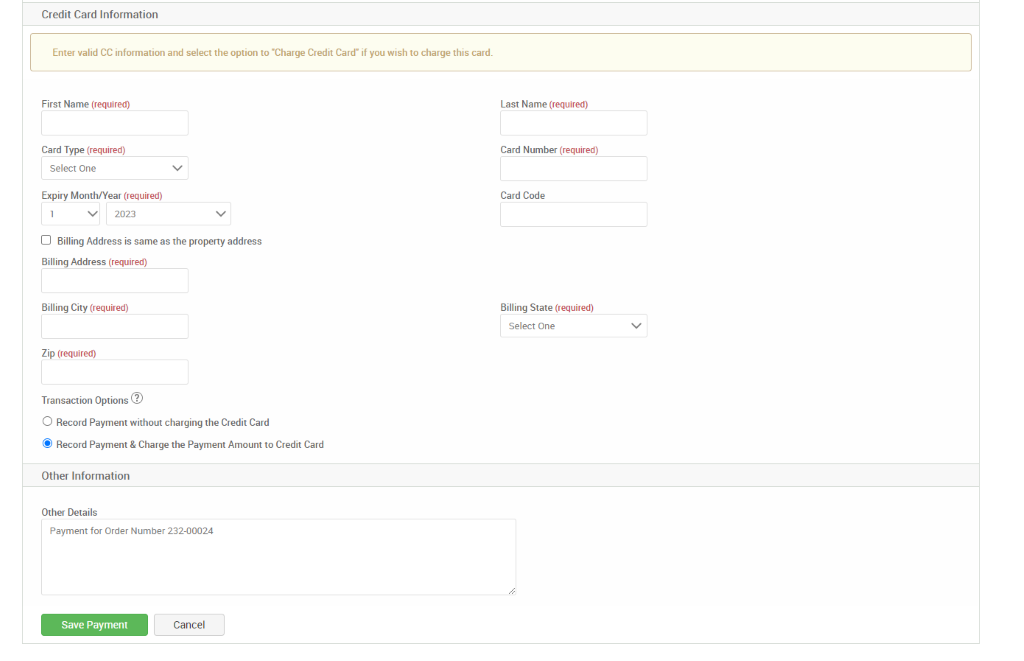Focus the Billing City input field
The image size is (1024, 661).
pos(115,327)
